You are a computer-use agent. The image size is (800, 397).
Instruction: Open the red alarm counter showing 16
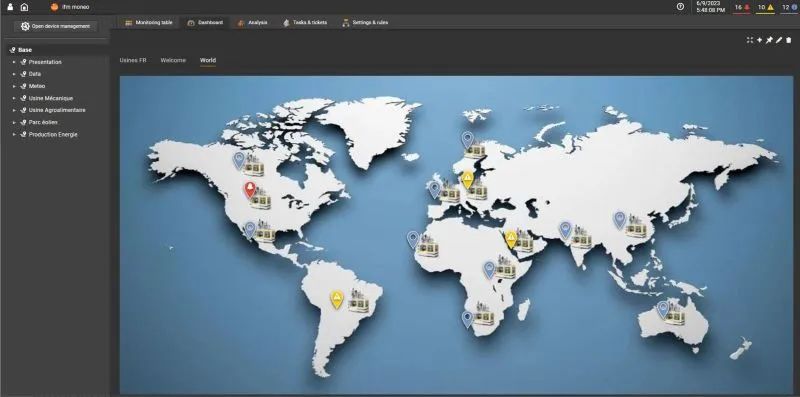742,8
